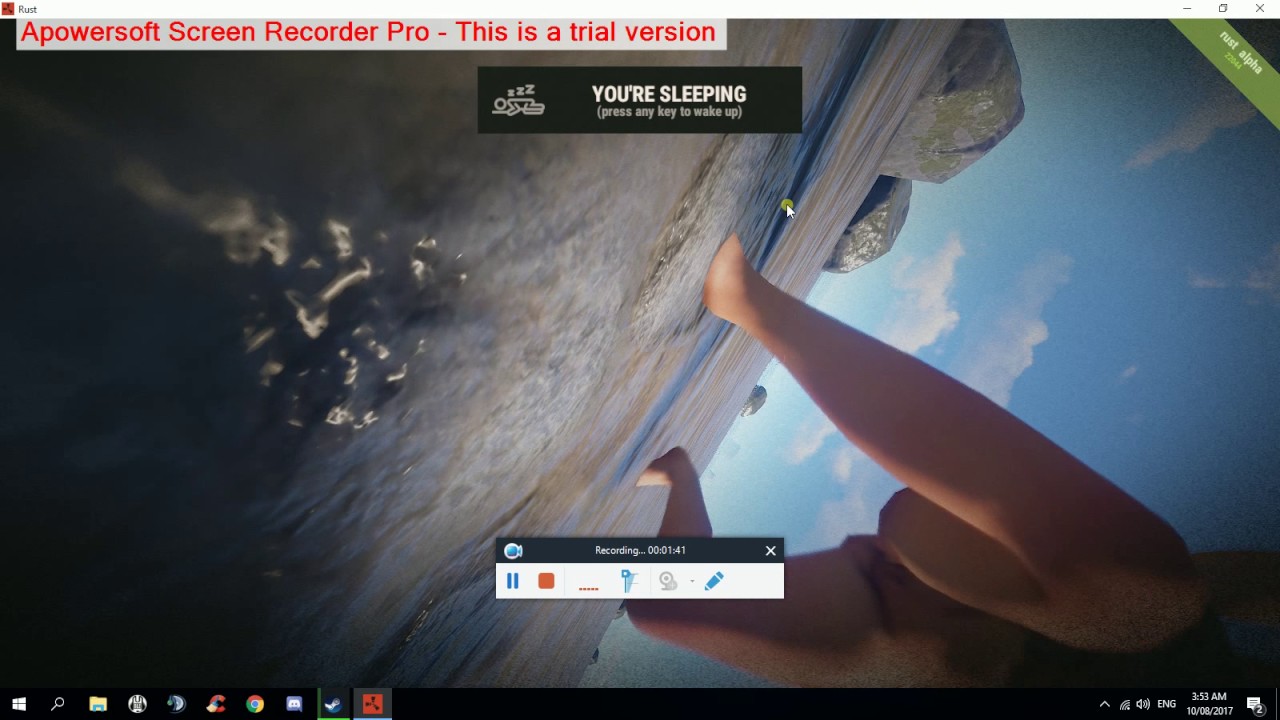This screenshot has width=1280, height=720.
Task: Click the Rust game taskbar icon
Action: (372, 704)
